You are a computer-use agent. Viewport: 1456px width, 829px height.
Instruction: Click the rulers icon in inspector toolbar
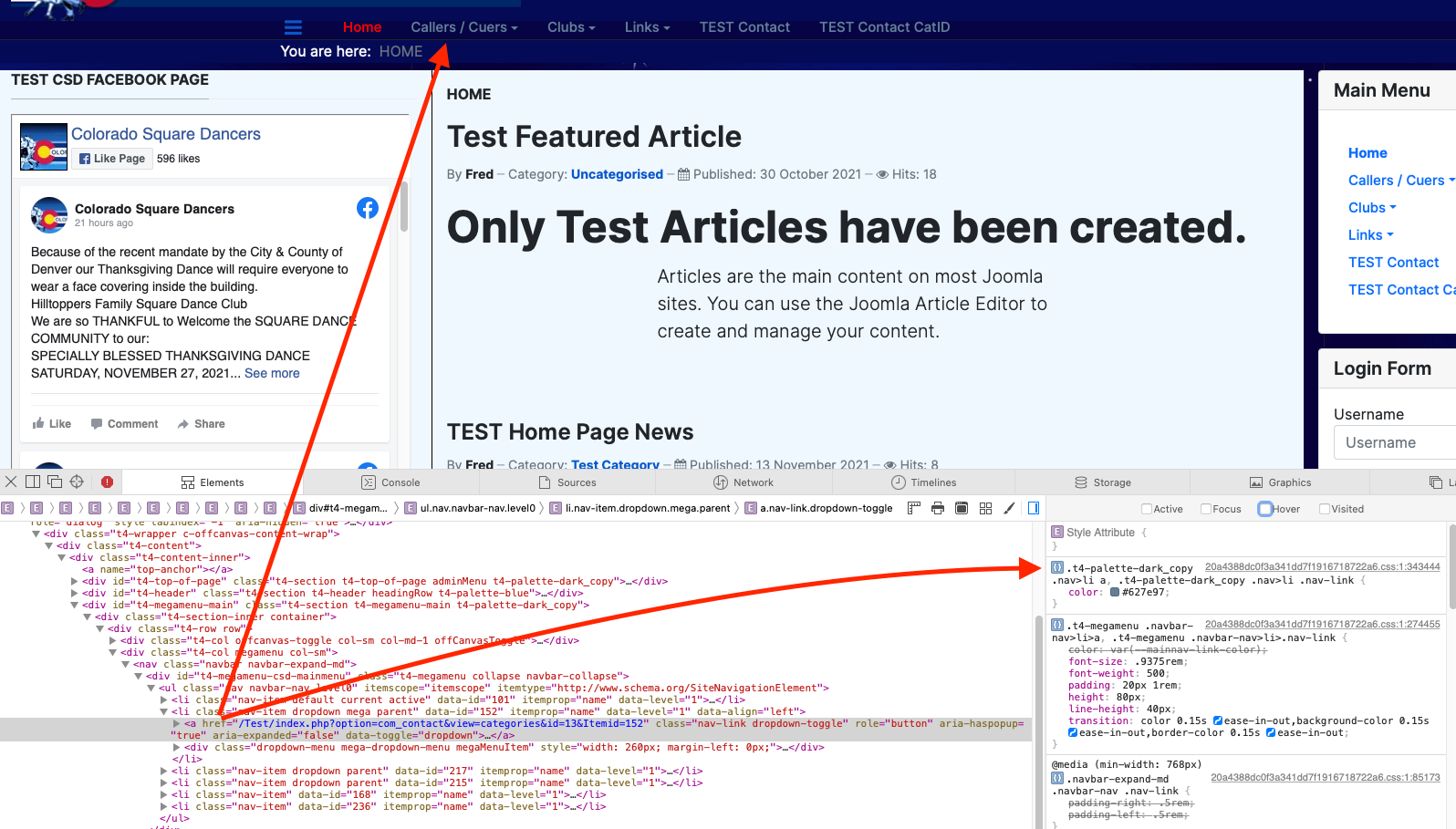[913, 508]
